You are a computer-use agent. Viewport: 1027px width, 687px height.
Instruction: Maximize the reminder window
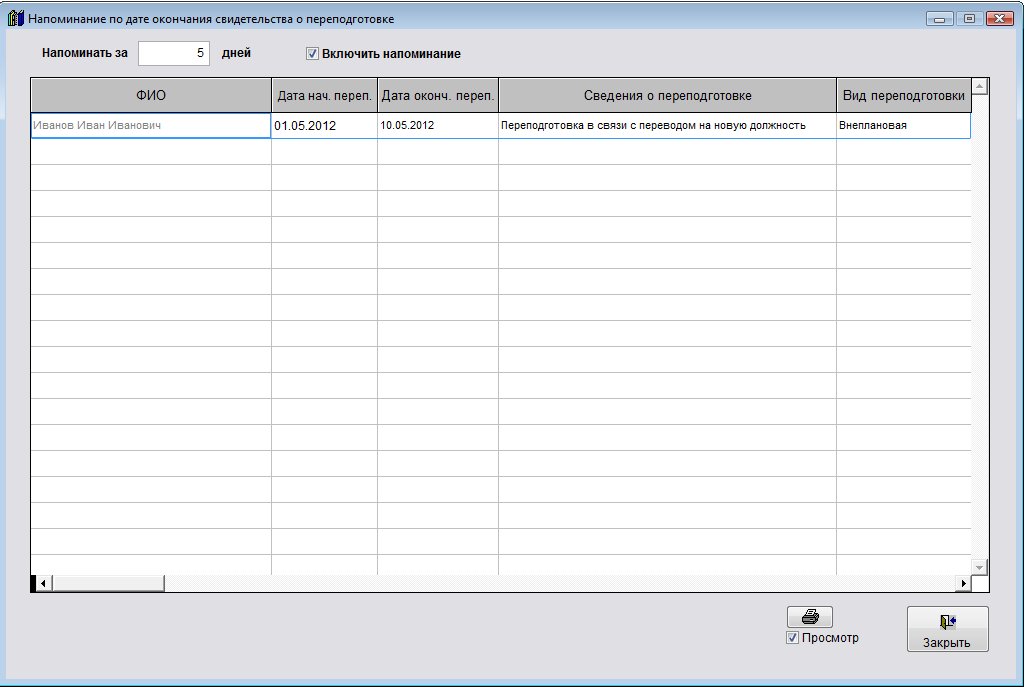click(969, 19)
